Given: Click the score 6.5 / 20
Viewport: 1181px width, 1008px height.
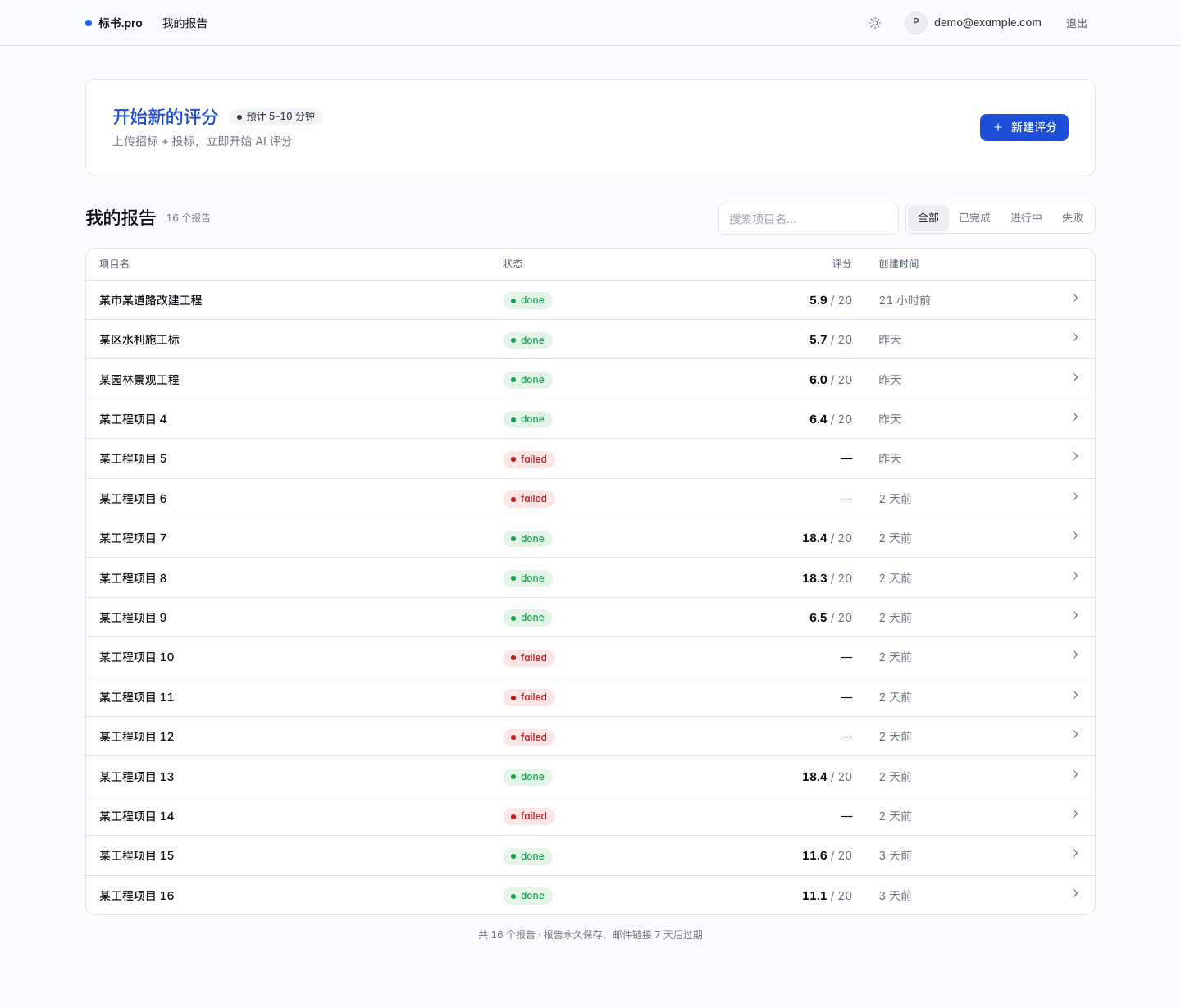Looking at the screenshot, I should click(x=831, y=618).
